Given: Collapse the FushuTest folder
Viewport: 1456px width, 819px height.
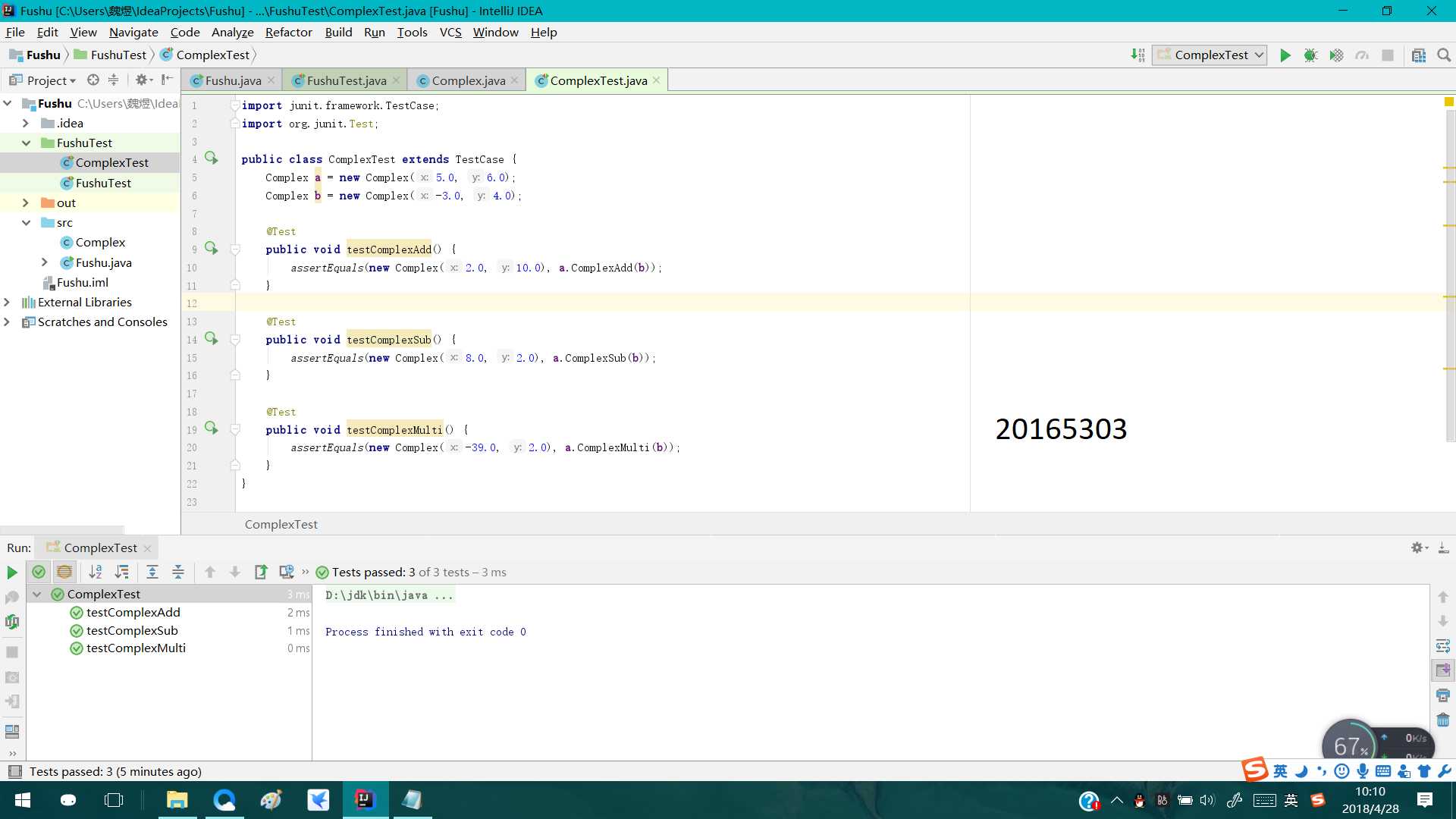Looking at the screenshot, I should 26,143.
